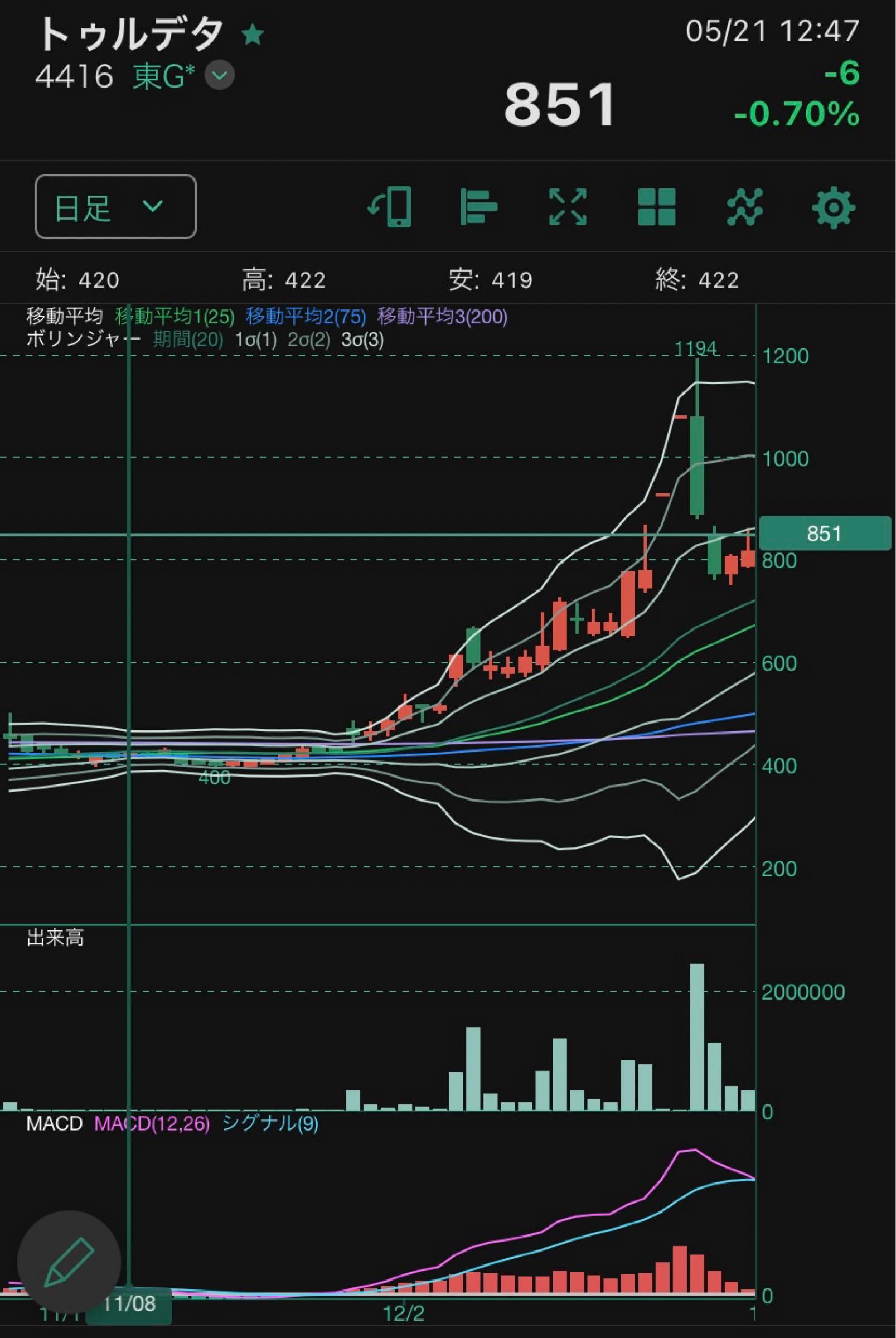The width and height of the screenshot is (896, 1338).
Task: Tap the pencil drawing tool button
Action: [69, 1262]
